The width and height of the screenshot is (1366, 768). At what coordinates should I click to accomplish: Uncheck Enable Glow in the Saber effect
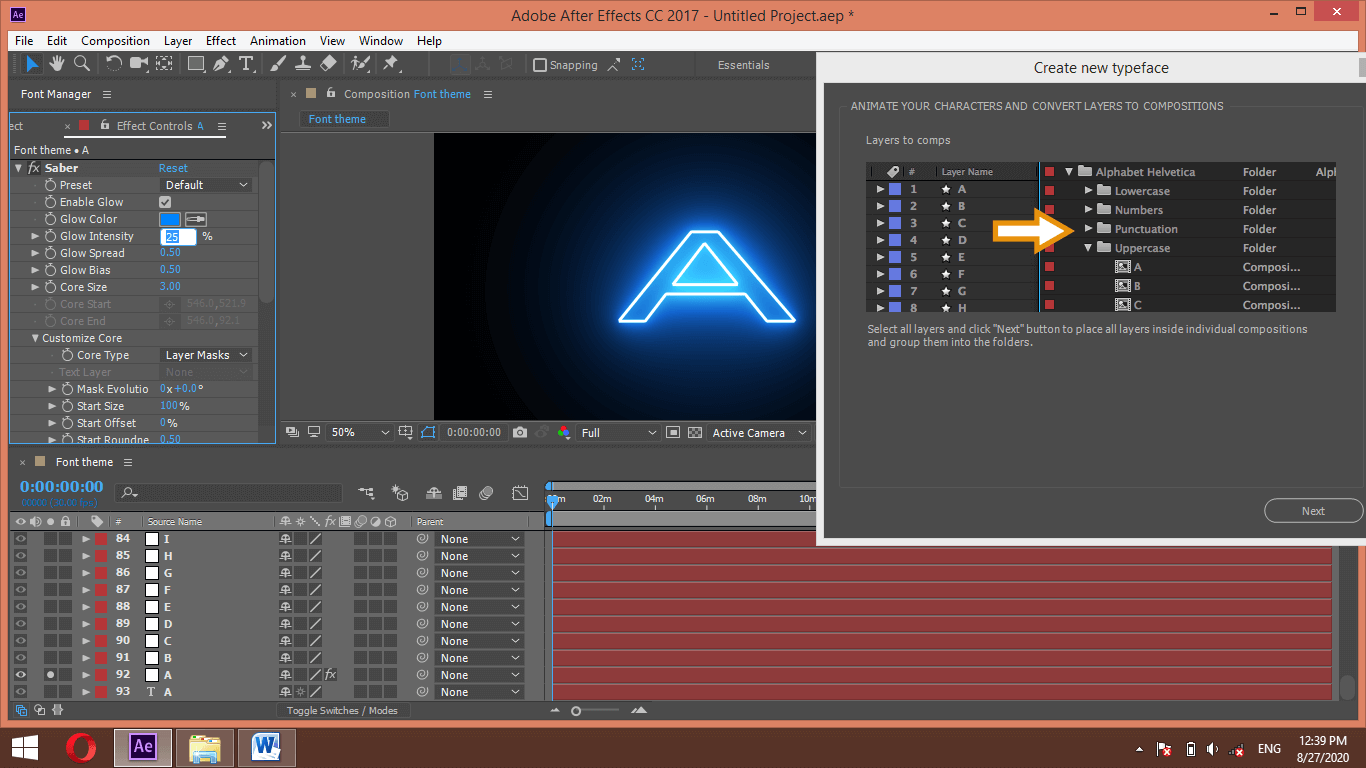tap(165, 201)
